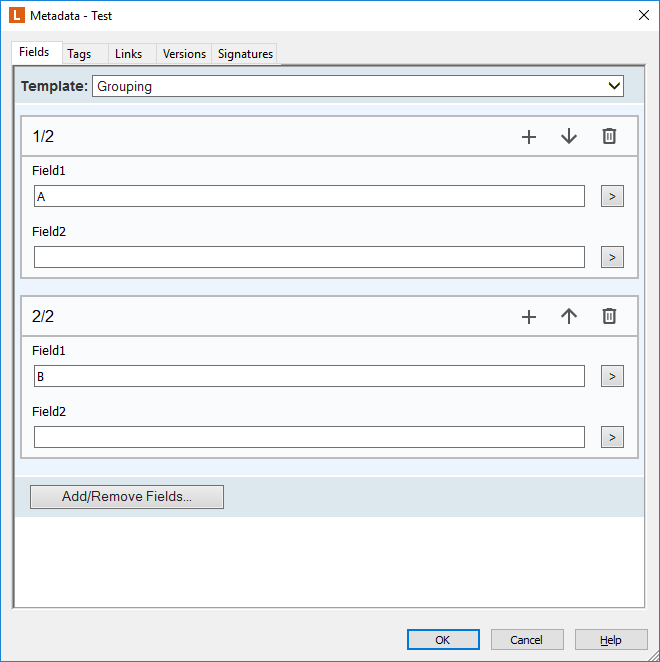Click plus icon in group 2/2
Screen dimensions: 660x662
point(529,317)
